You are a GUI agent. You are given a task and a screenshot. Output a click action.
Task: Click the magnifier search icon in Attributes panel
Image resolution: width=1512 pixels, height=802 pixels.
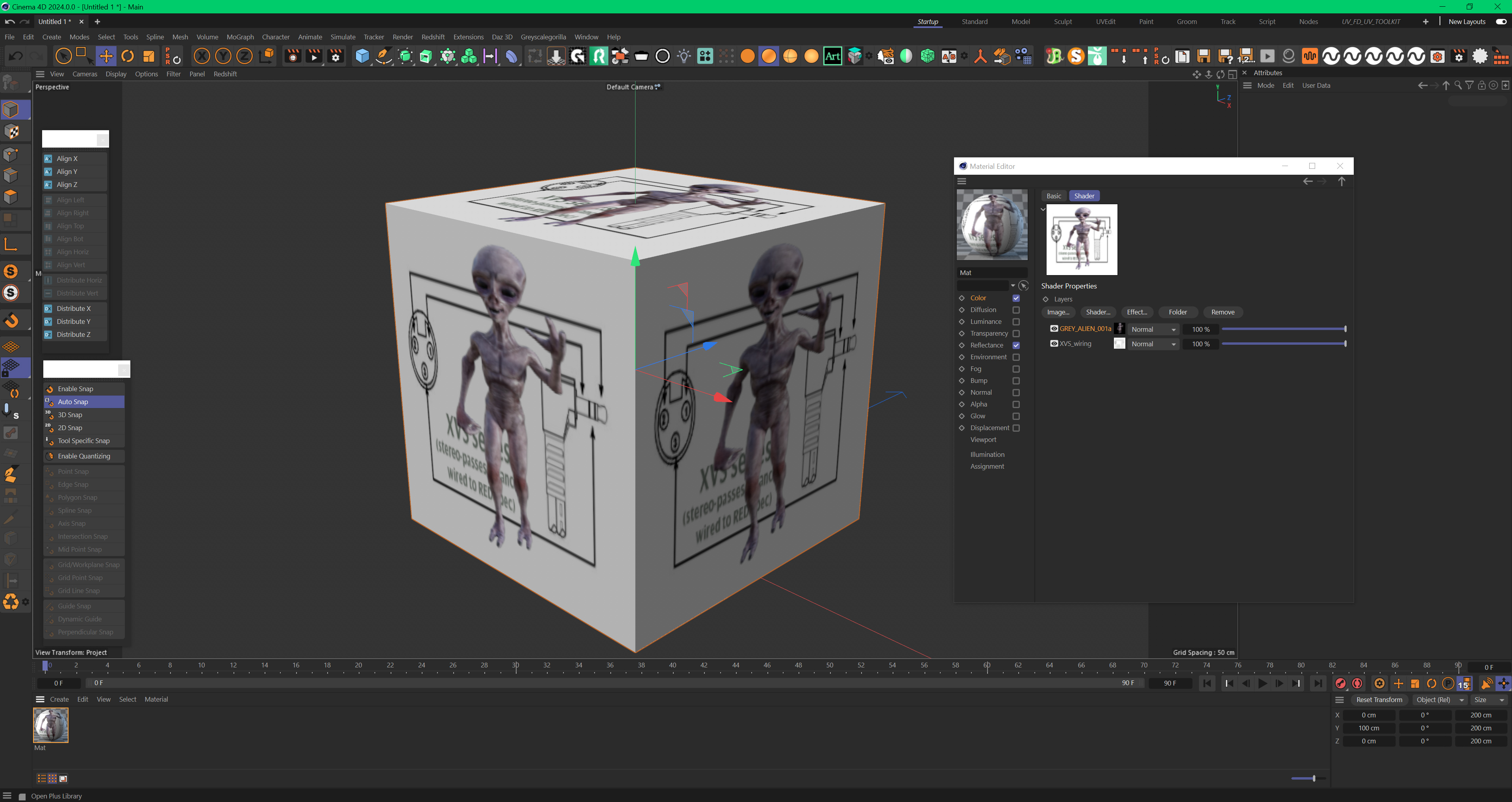click(1458, 86)
